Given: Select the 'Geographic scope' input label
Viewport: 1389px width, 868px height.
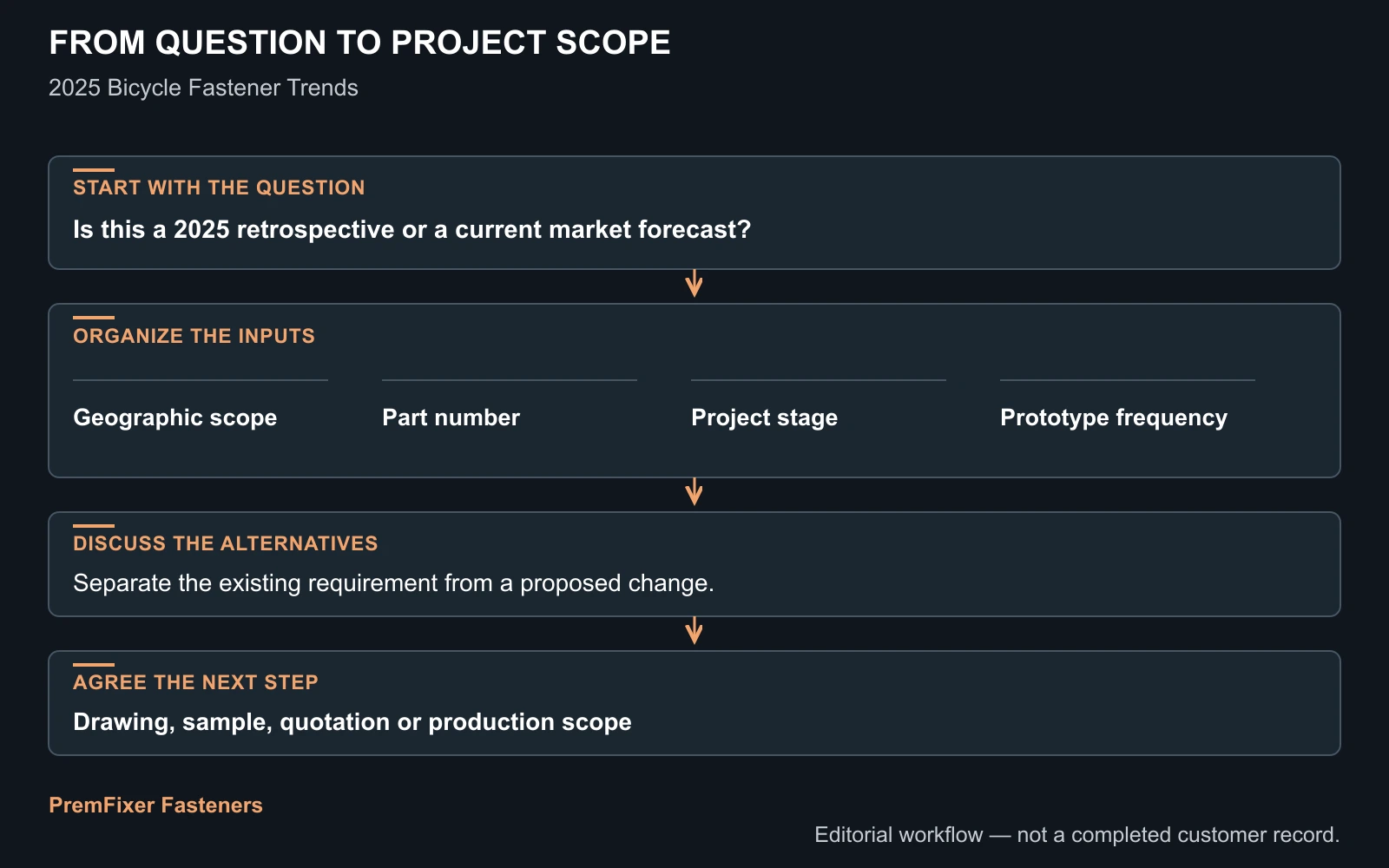Looking at the screenshot, I should click(174, 418).
